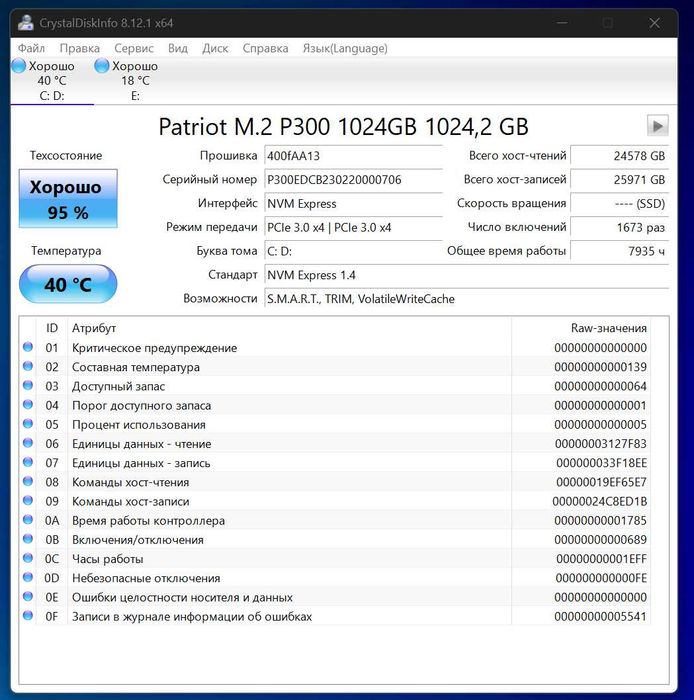Select row Единицы данных - чтение
Screen dimensions: 694x700
pos(335,443)
